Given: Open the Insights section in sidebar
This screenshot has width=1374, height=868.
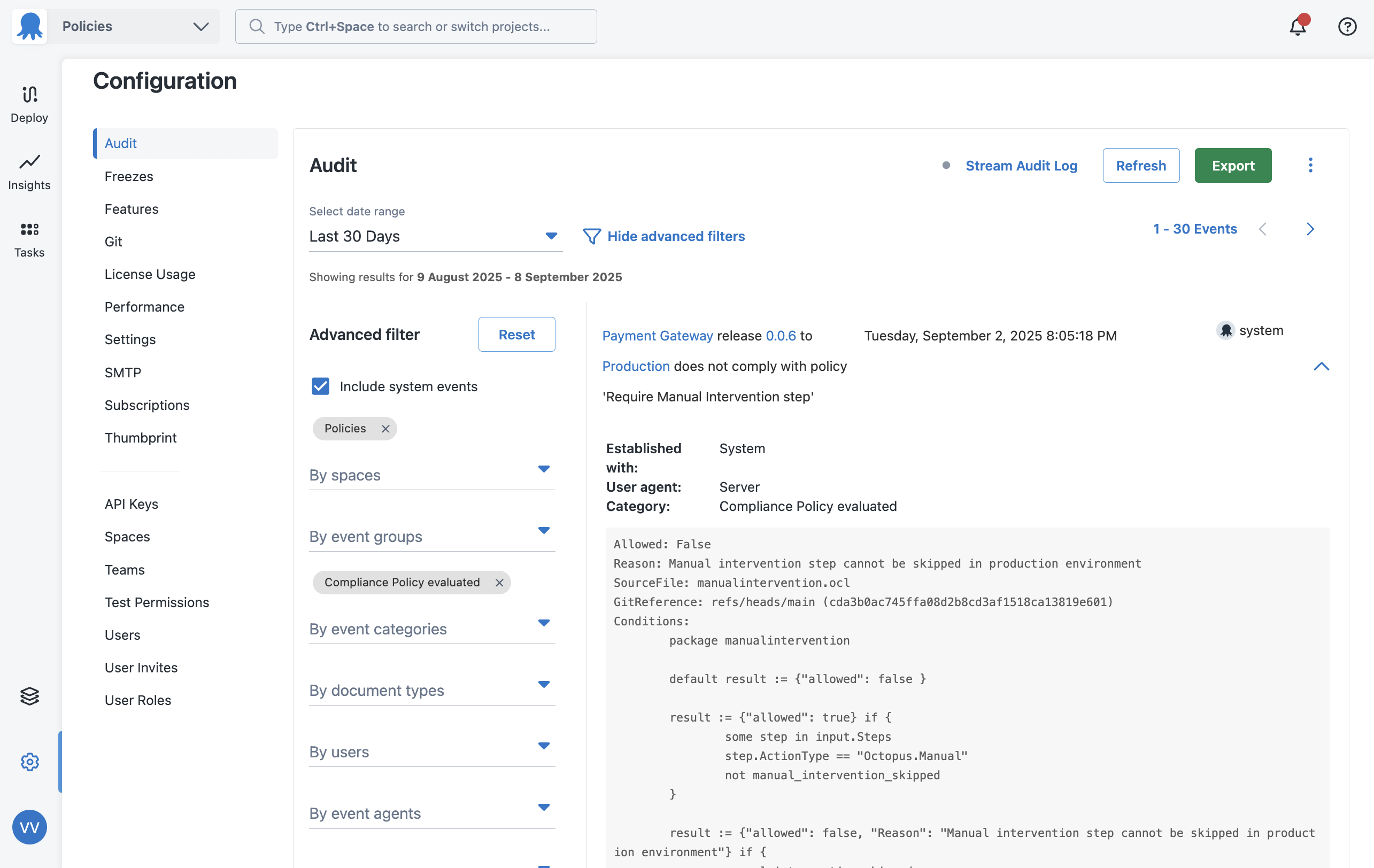Looking at the screenshot, I should [x=29, y=172].
